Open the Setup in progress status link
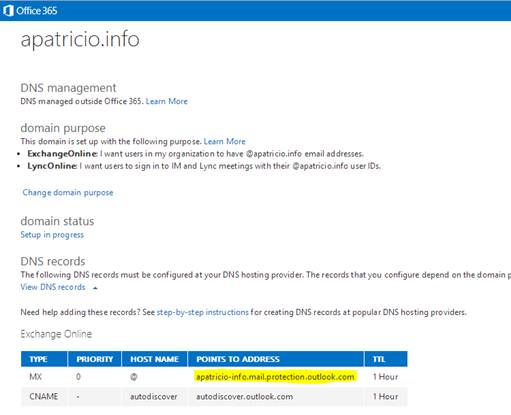The width and height of the screenshot is (511, 415). coord(52,235)
